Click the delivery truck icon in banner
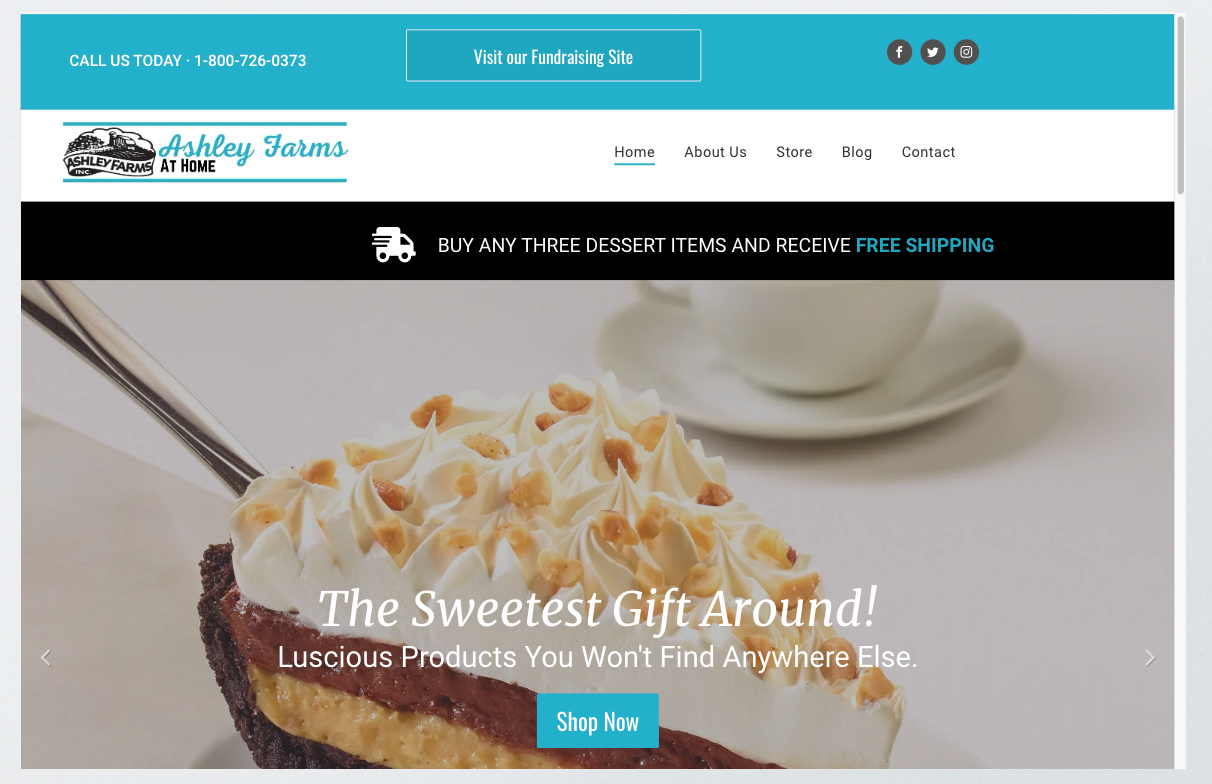Screen dimensions: 1212x784 [x=394, y=245]
